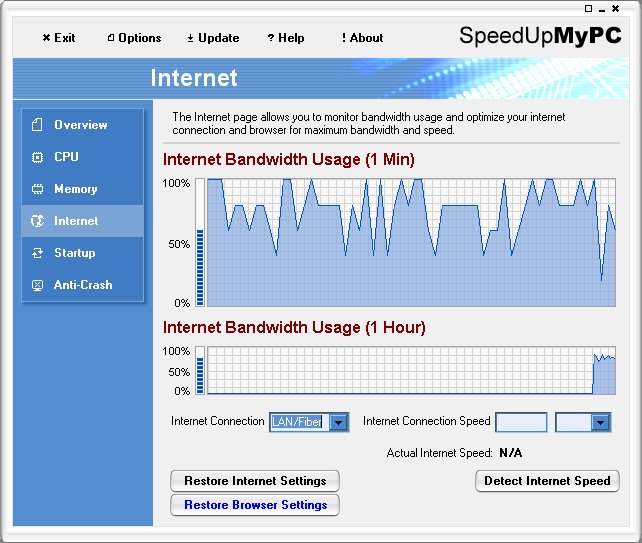Choose the Update menu item
Image resolution: width=642 pixels, height=543 pixels.
coord(213,38)
